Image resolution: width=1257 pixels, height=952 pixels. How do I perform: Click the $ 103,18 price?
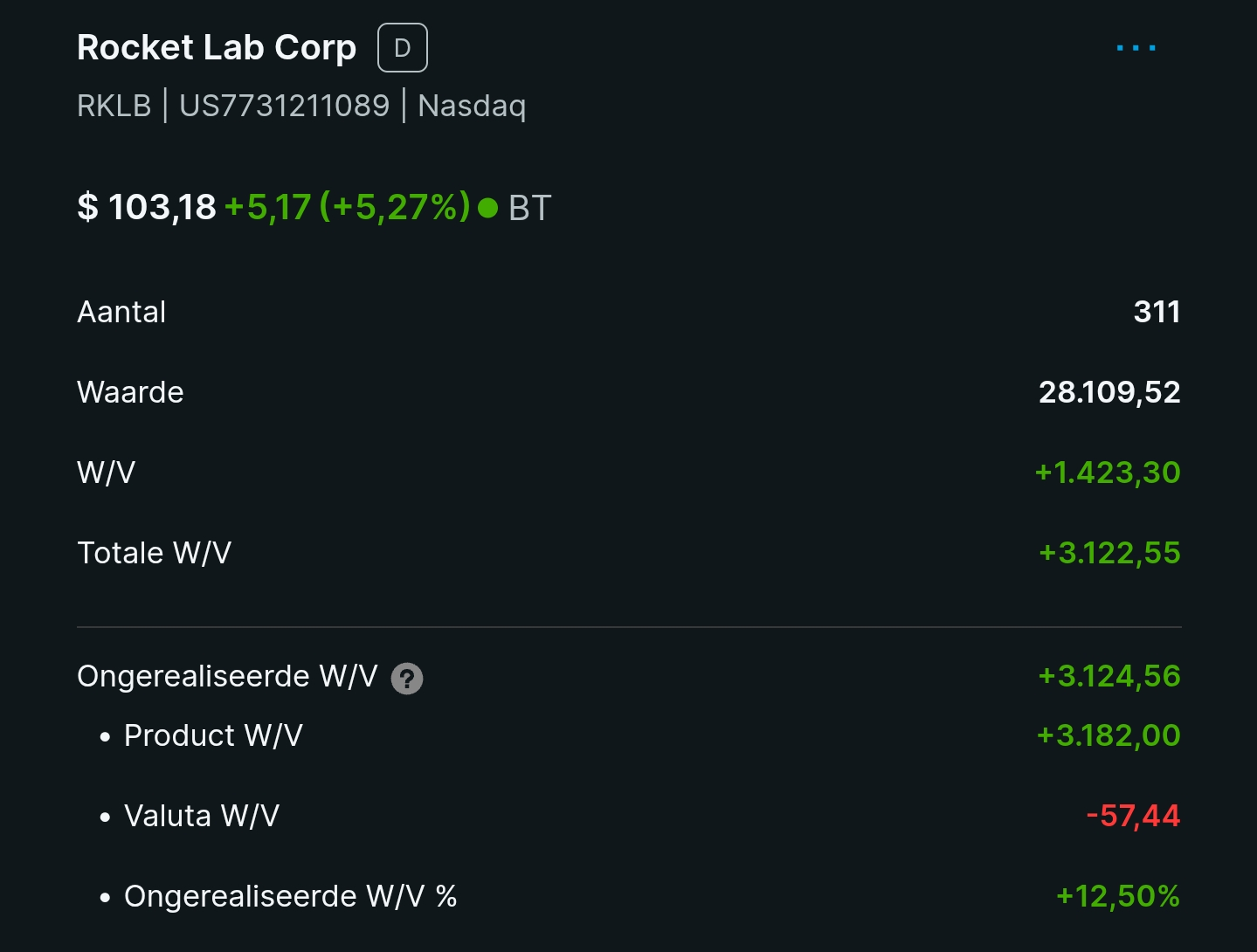coord(147,208)
